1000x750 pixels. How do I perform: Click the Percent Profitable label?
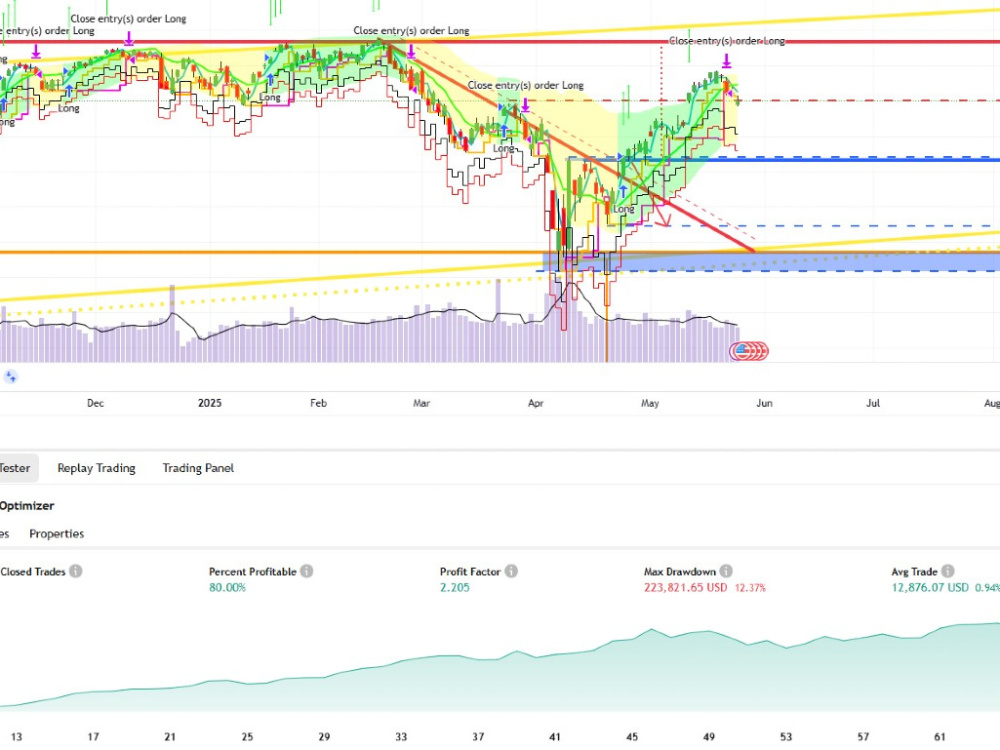(253, 571)
